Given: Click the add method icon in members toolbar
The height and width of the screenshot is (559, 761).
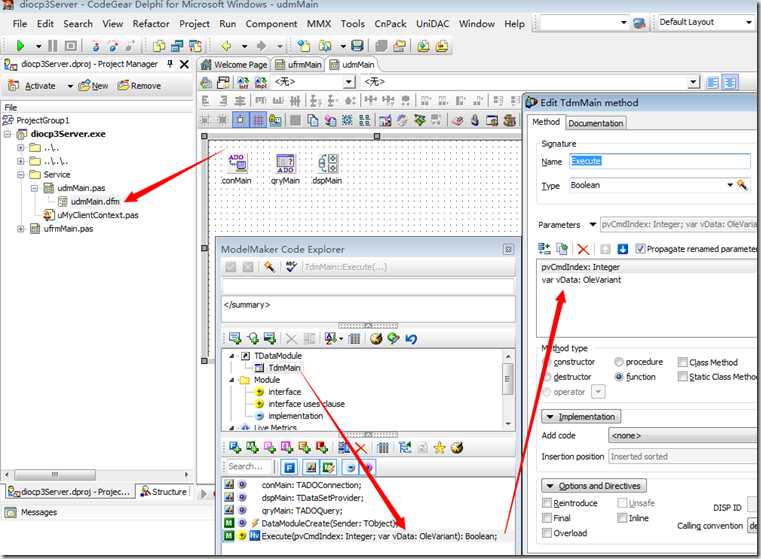Looking at the screenshot, I should (x=252, y=448).
